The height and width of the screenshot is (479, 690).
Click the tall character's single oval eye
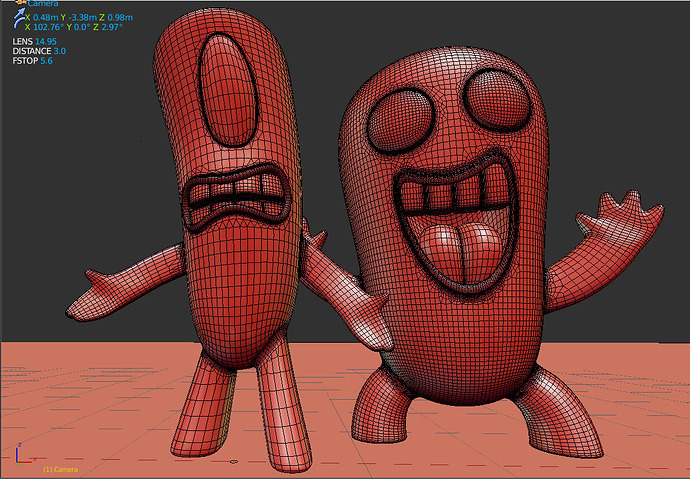pyautogui.click(x=228, y=90)
